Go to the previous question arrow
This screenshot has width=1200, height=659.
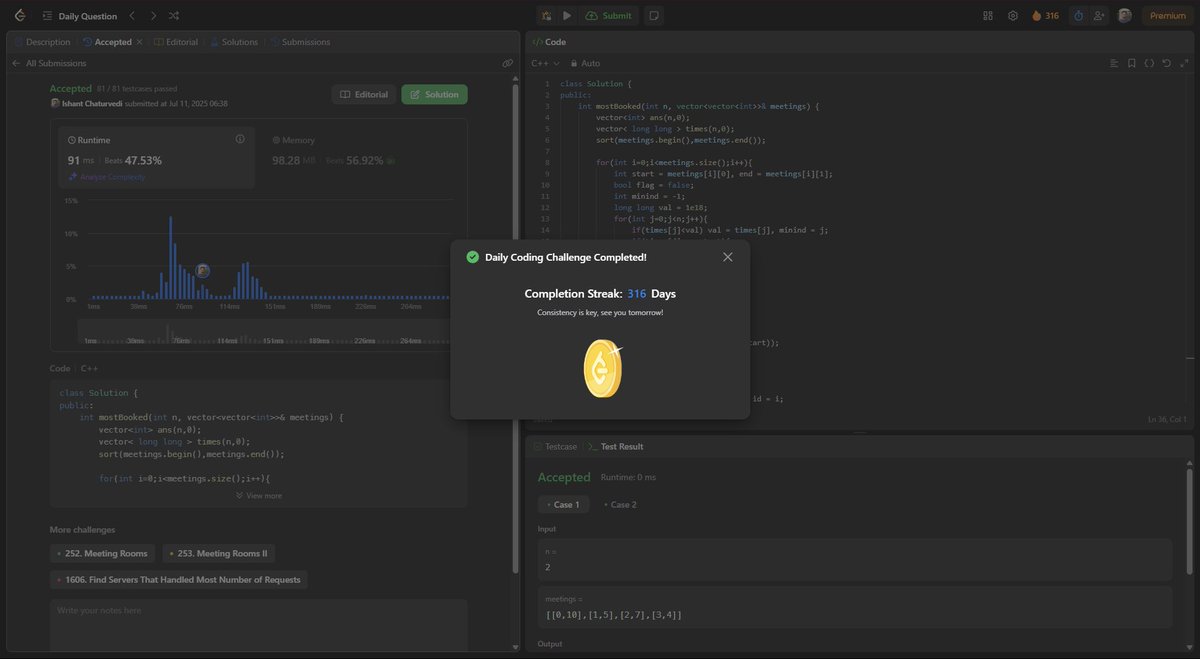131,16
